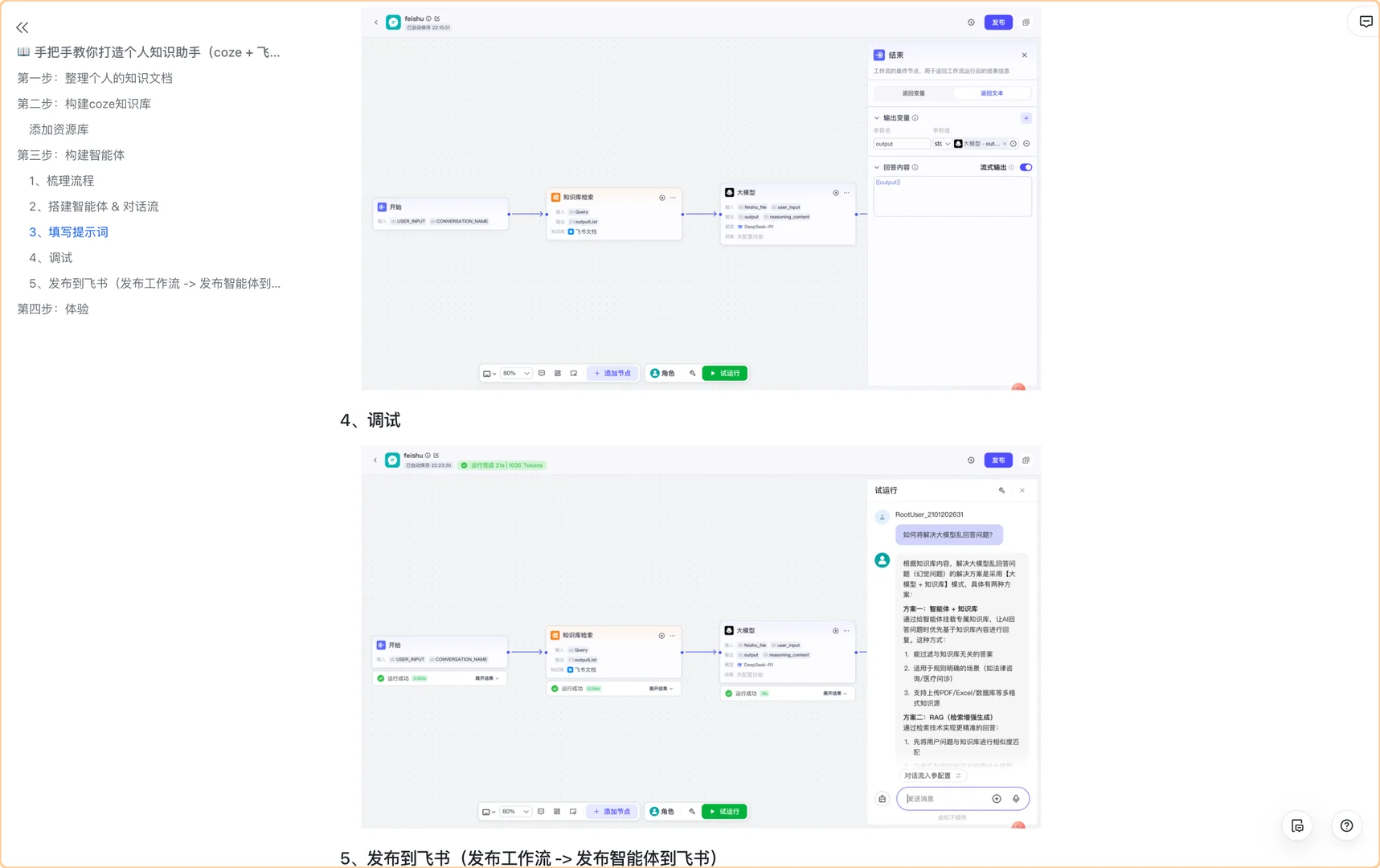Screen dimensions: 1380x868
Task: Add an output variable with the plus icon
Action: coord(1026,118)
